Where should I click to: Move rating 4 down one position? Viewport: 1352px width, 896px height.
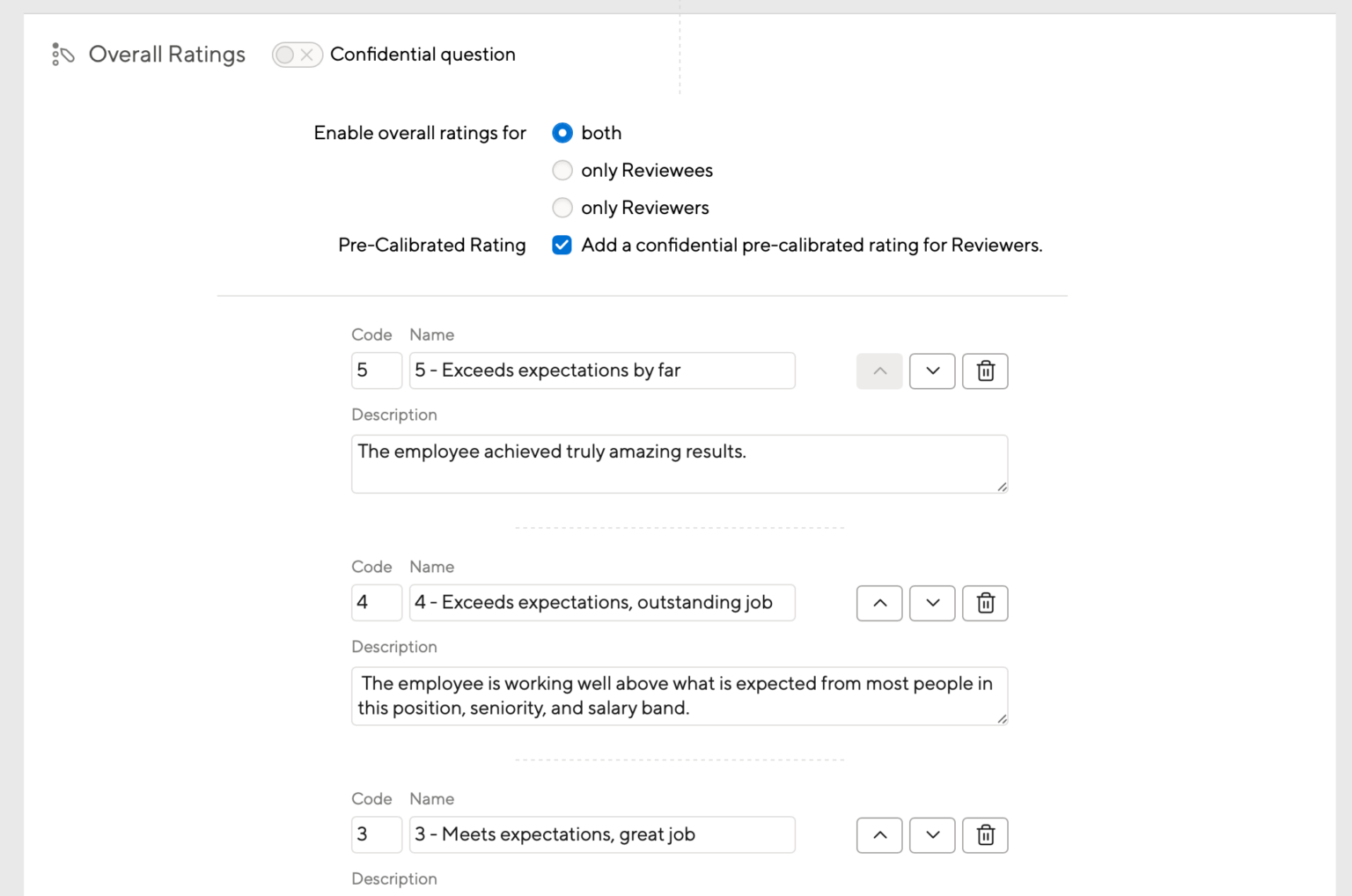pyautogui.click(x=931, y=603)
